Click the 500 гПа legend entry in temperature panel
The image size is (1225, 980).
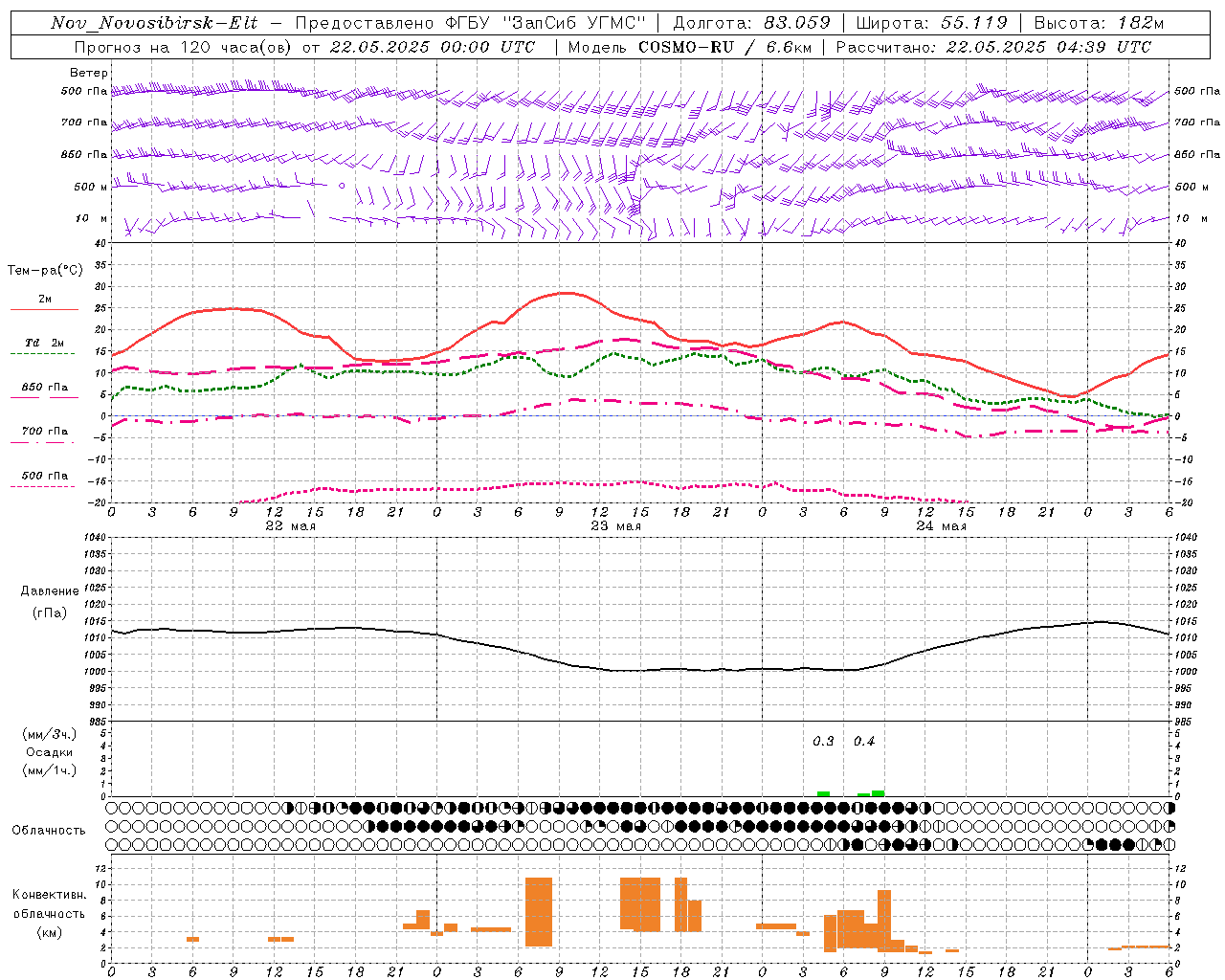[x=45, y=475]
